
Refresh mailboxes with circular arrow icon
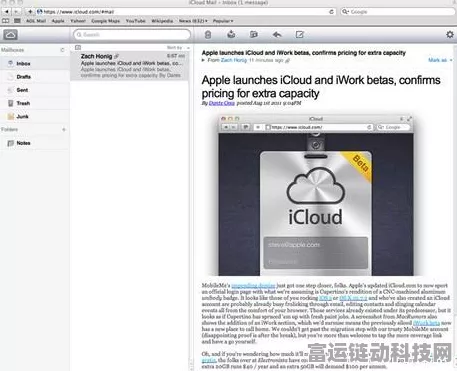point(62,50)
